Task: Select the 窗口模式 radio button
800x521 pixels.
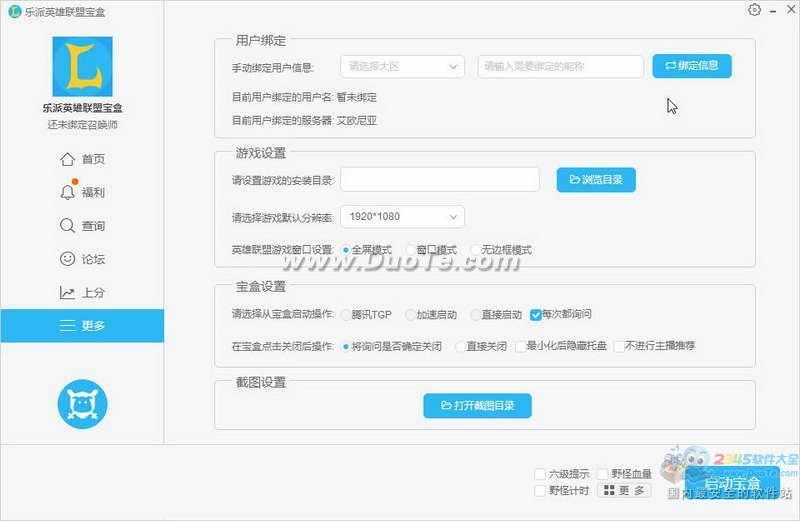Action: [410, 249]
